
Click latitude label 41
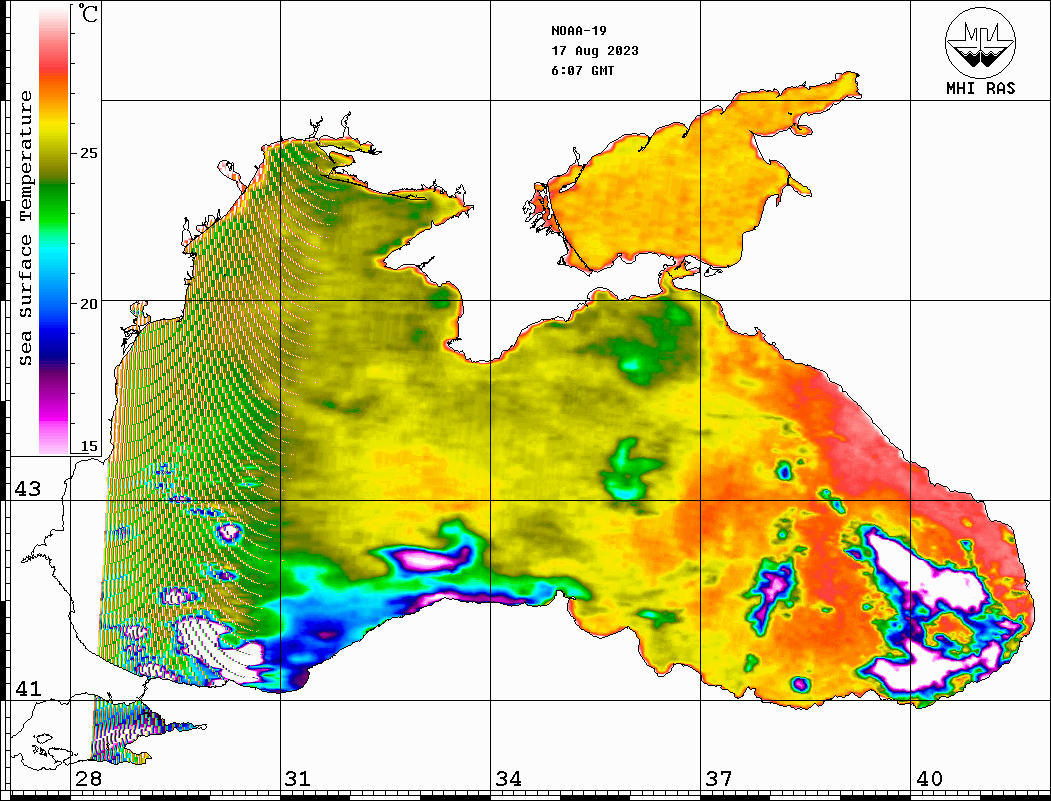(28, 688)
